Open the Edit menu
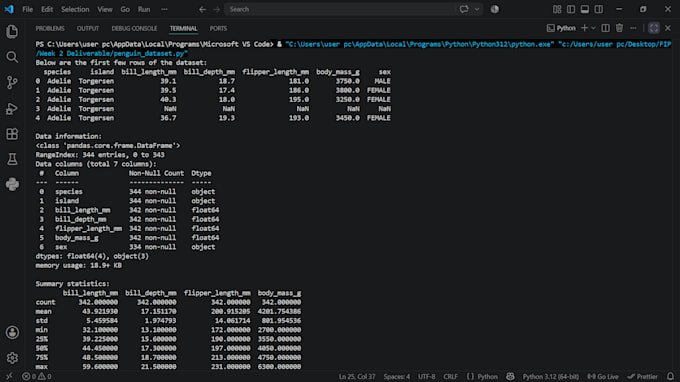This screenshot has width=680, height=382. (47, 9)
